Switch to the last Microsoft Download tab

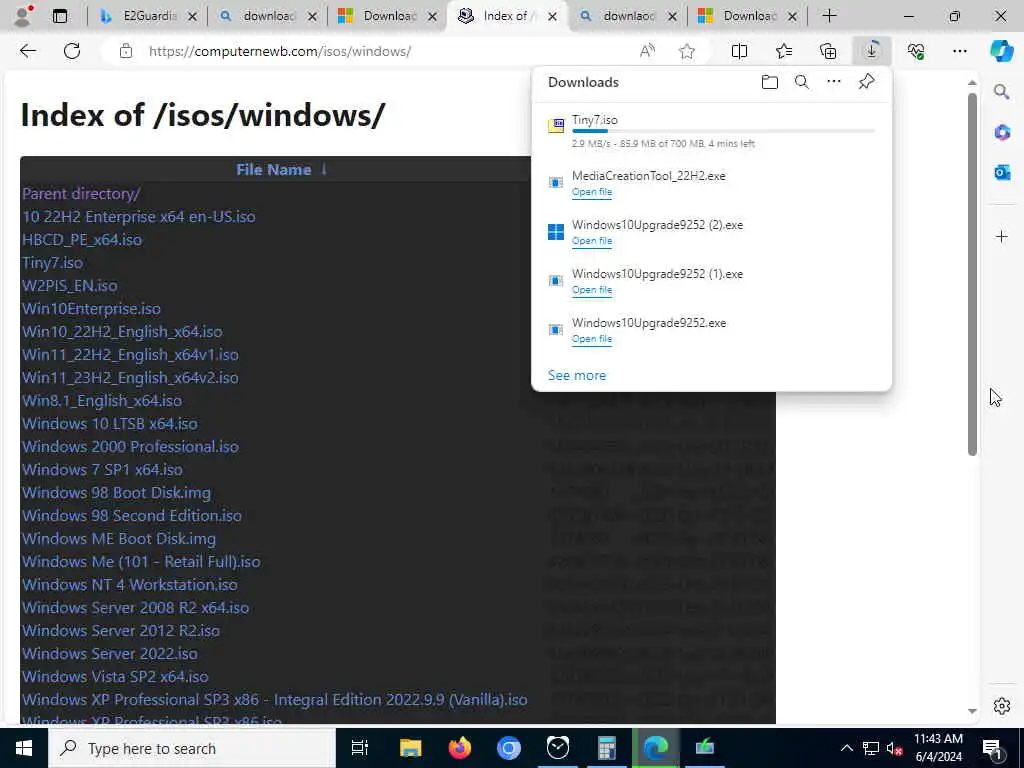748,16
